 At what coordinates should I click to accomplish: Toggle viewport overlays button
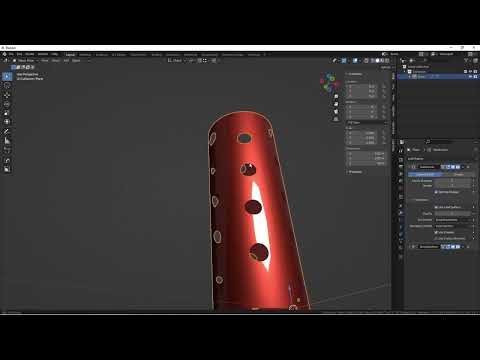355,61
